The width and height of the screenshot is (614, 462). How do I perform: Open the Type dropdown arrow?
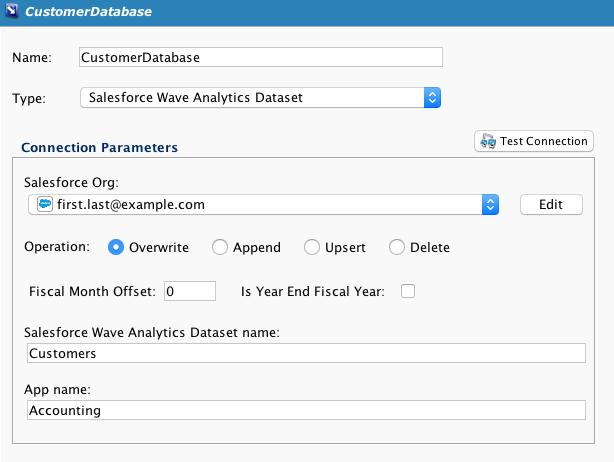pyautogui.click(x=432, y=98)
